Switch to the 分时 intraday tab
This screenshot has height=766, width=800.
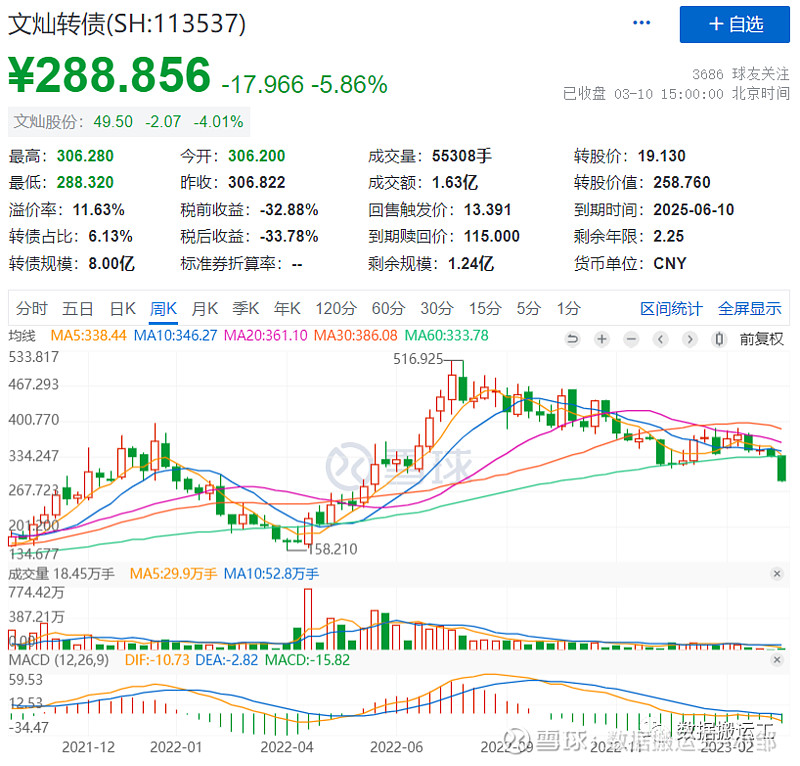coord(31,308)
